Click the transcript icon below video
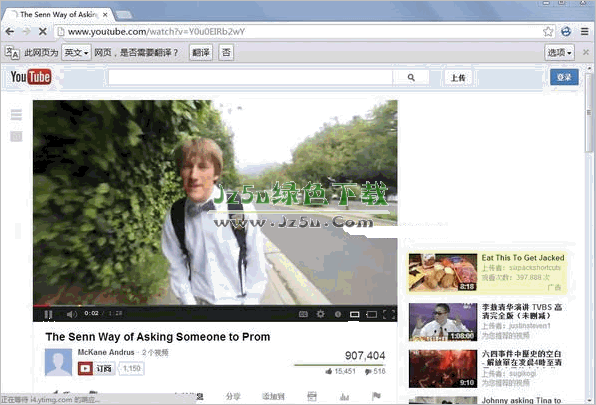 312,397
